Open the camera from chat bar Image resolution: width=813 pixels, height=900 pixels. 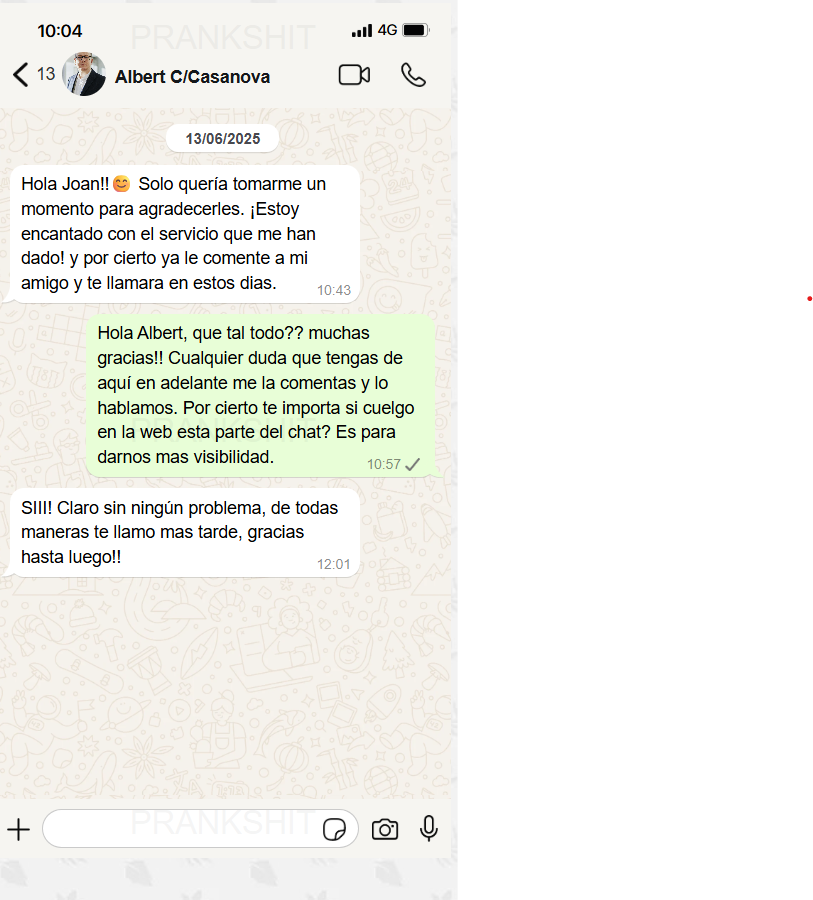point(385,829)
